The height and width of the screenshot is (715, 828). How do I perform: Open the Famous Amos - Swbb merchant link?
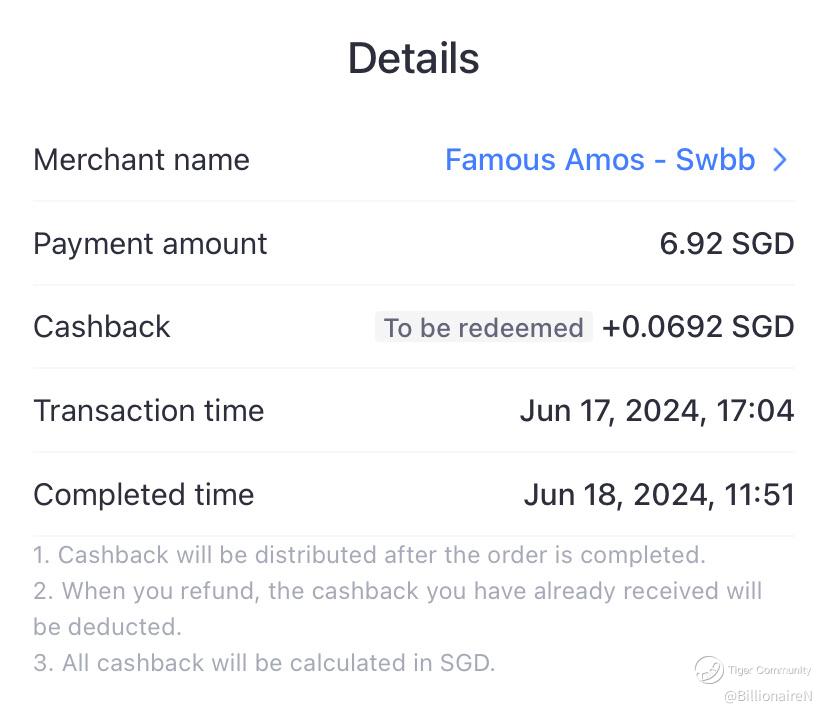[599, 160]
